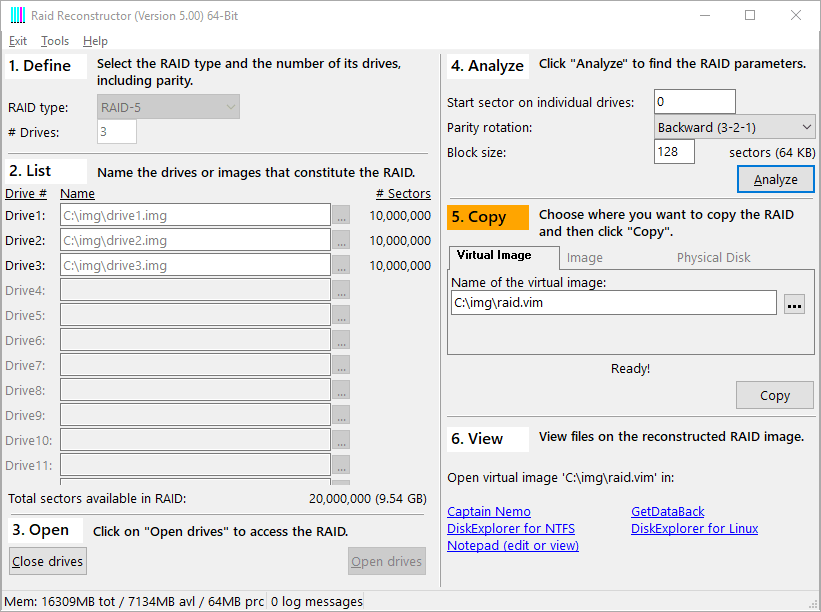Click the browse button for Drive2

pyautogui.click(x=341, y=240)
